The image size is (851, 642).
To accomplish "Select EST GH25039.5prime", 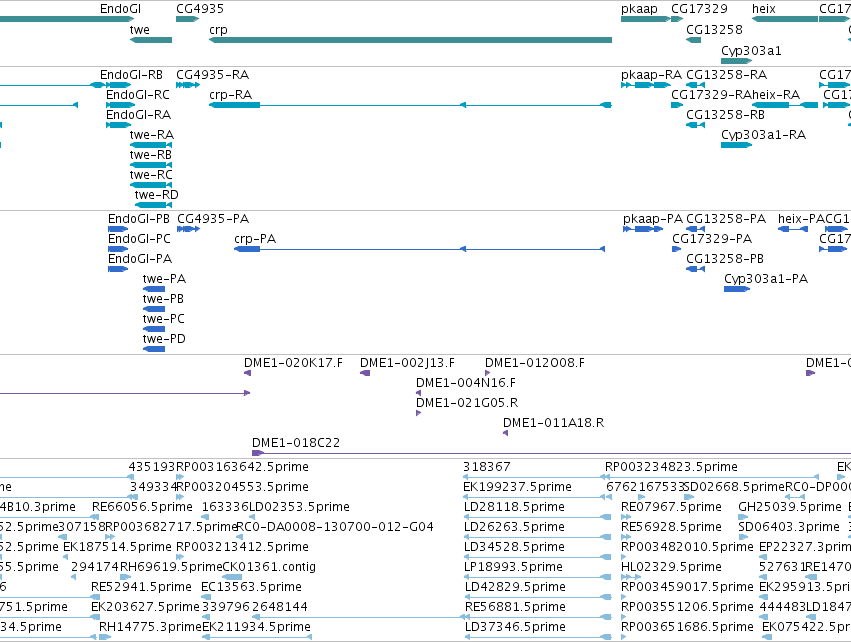I will tap(790, 507).
